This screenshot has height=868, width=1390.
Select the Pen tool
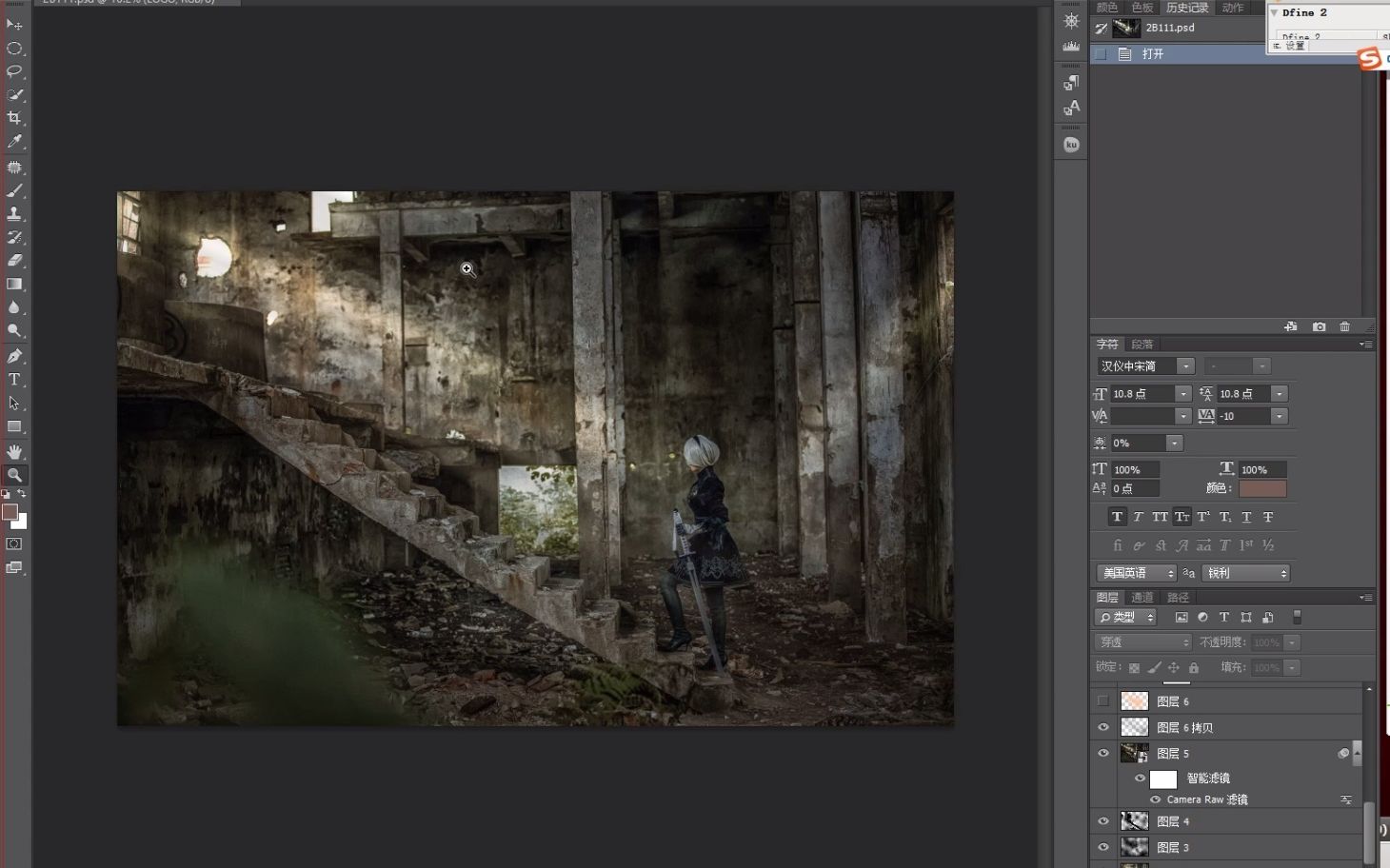tap(14, 356)
